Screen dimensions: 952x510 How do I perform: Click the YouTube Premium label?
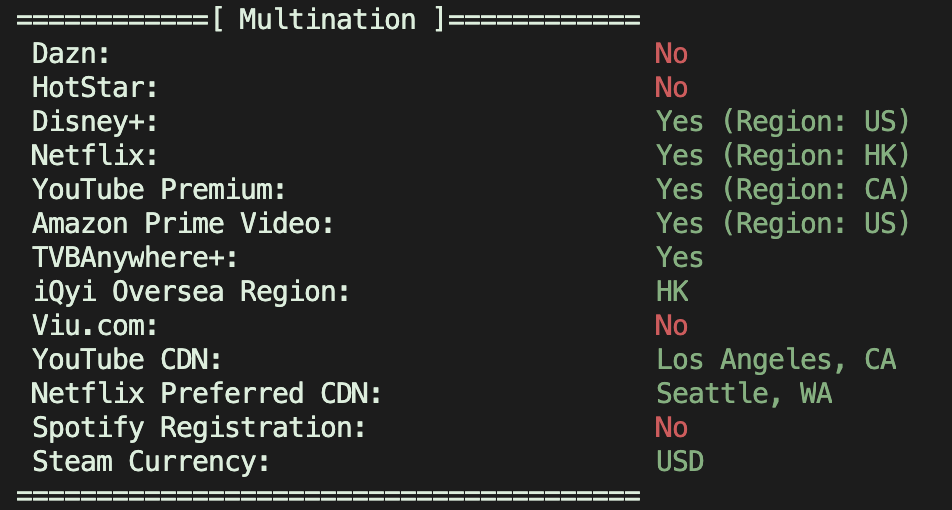159,190
